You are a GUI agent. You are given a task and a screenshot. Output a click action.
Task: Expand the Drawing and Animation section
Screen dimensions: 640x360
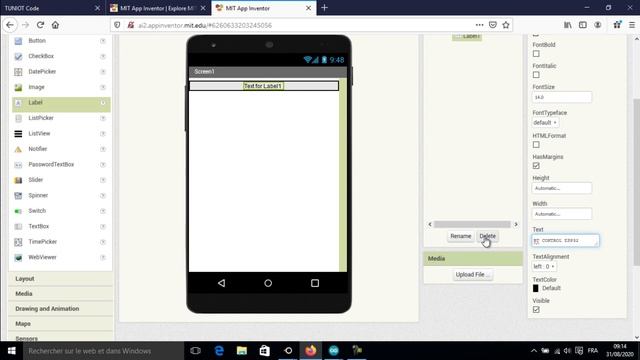(x=60, y=309)
